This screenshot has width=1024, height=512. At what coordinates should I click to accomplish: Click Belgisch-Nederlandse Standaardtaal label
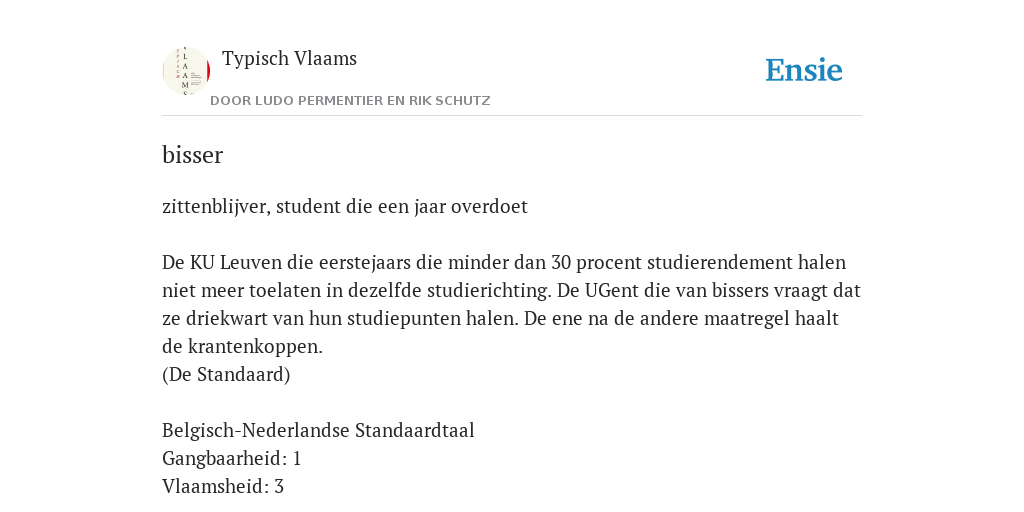318,430
